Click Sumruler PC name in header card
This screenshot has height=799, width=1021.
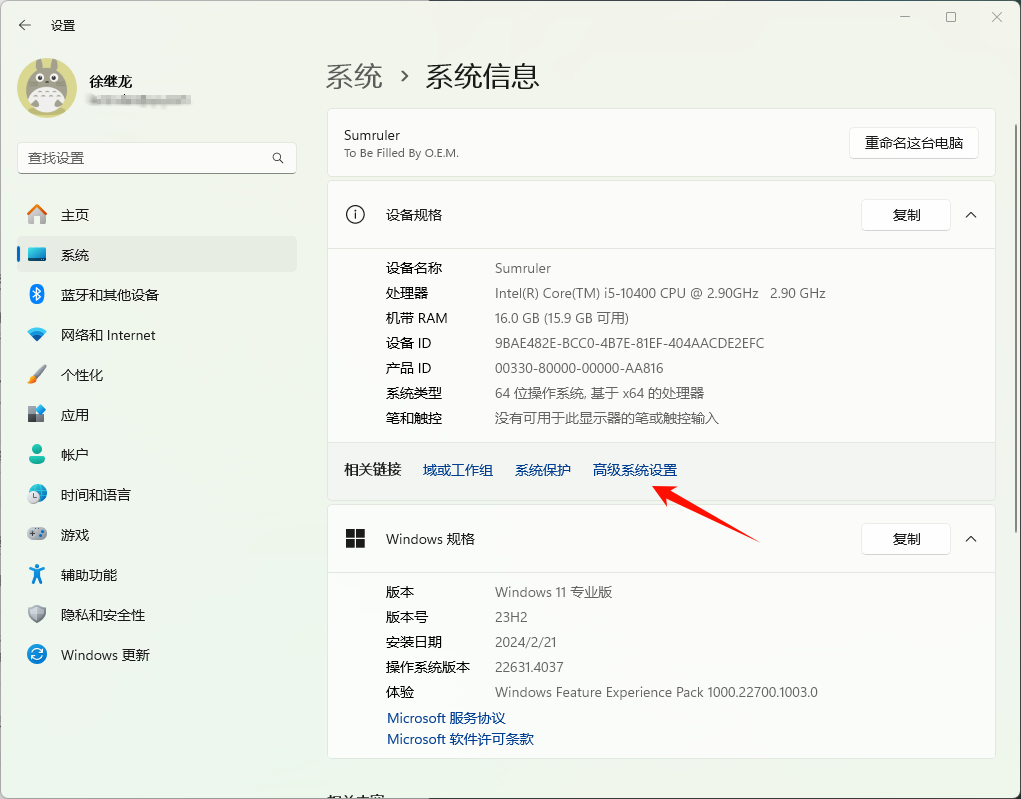(372, 135)
